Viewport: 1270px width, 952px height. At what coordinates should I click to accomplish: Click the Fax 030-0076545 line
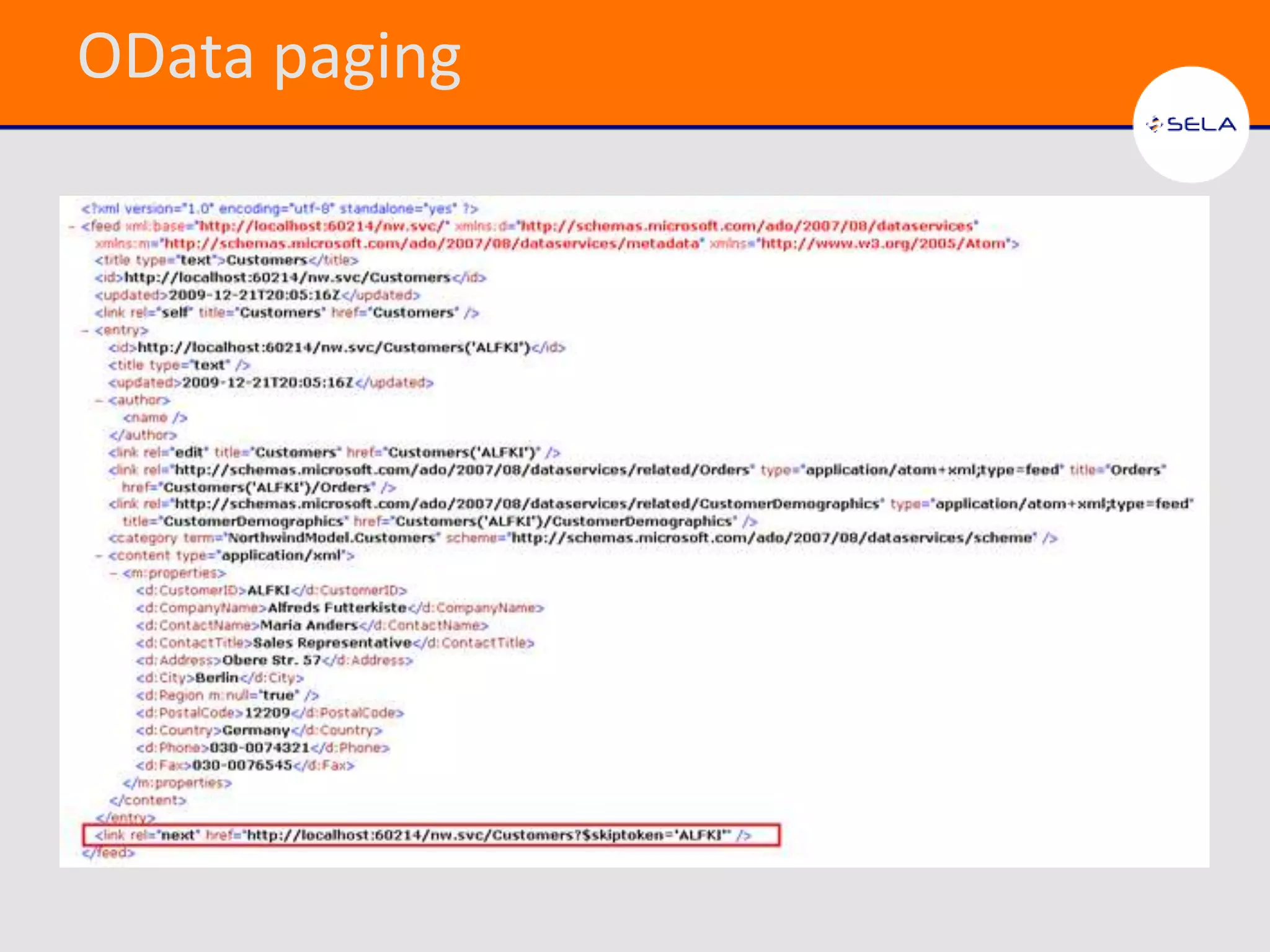tap(245, 765)
